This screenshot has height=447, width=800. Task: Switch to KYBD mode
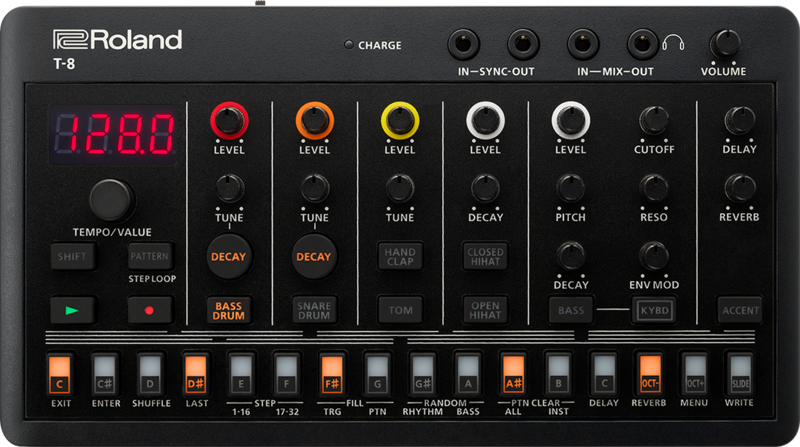pyautogui.click(x=654, y=310)
